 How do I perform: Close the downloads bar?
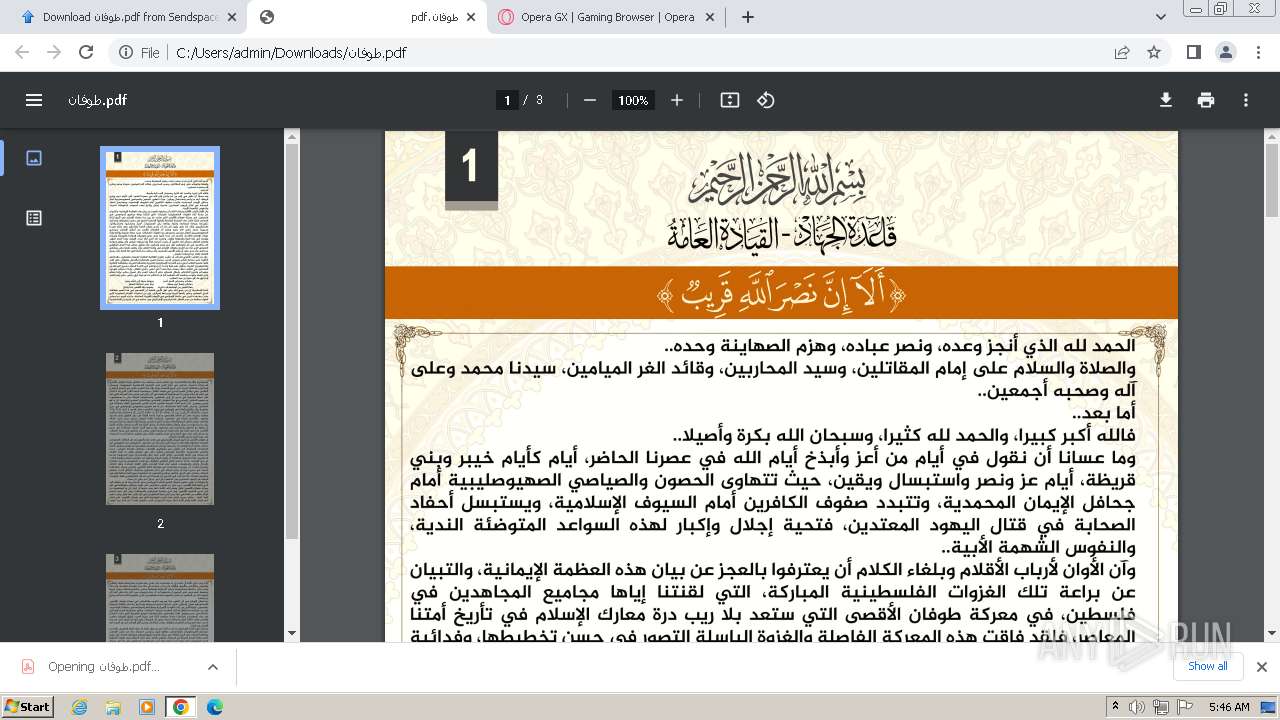[x=1261, y=667]
